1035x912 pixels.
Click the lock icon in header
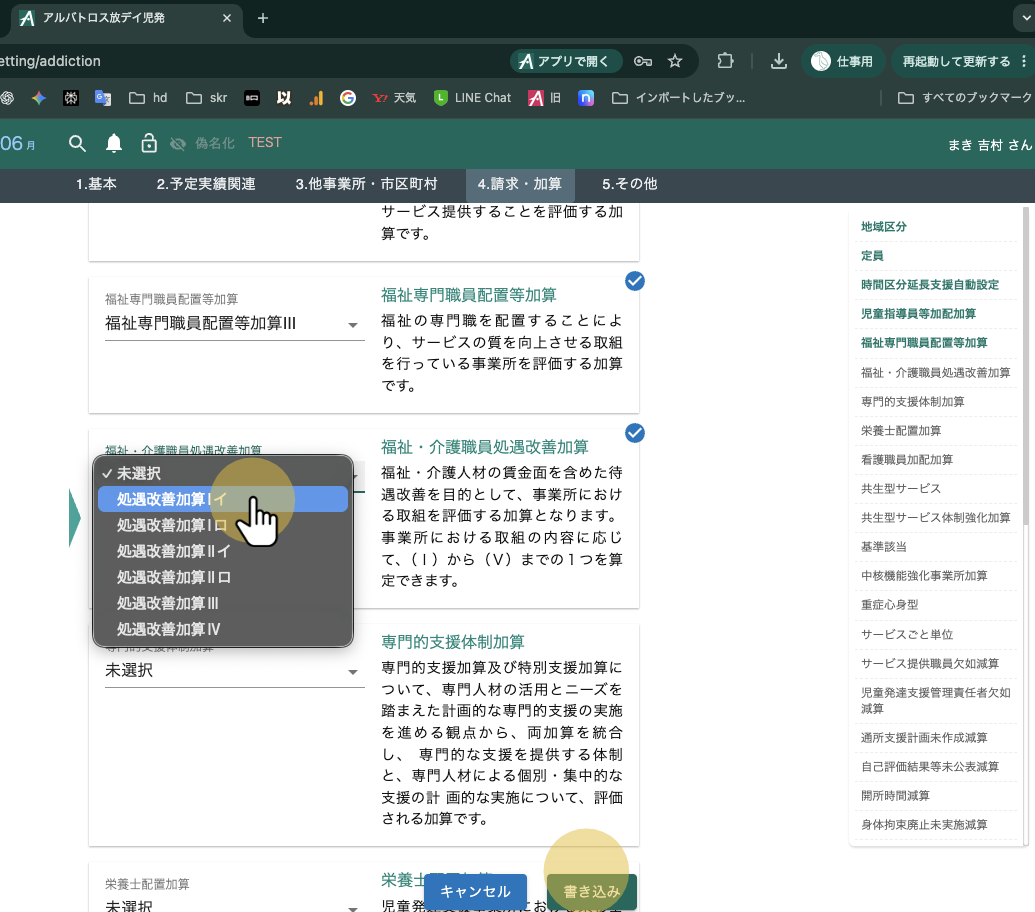point(149,143)
